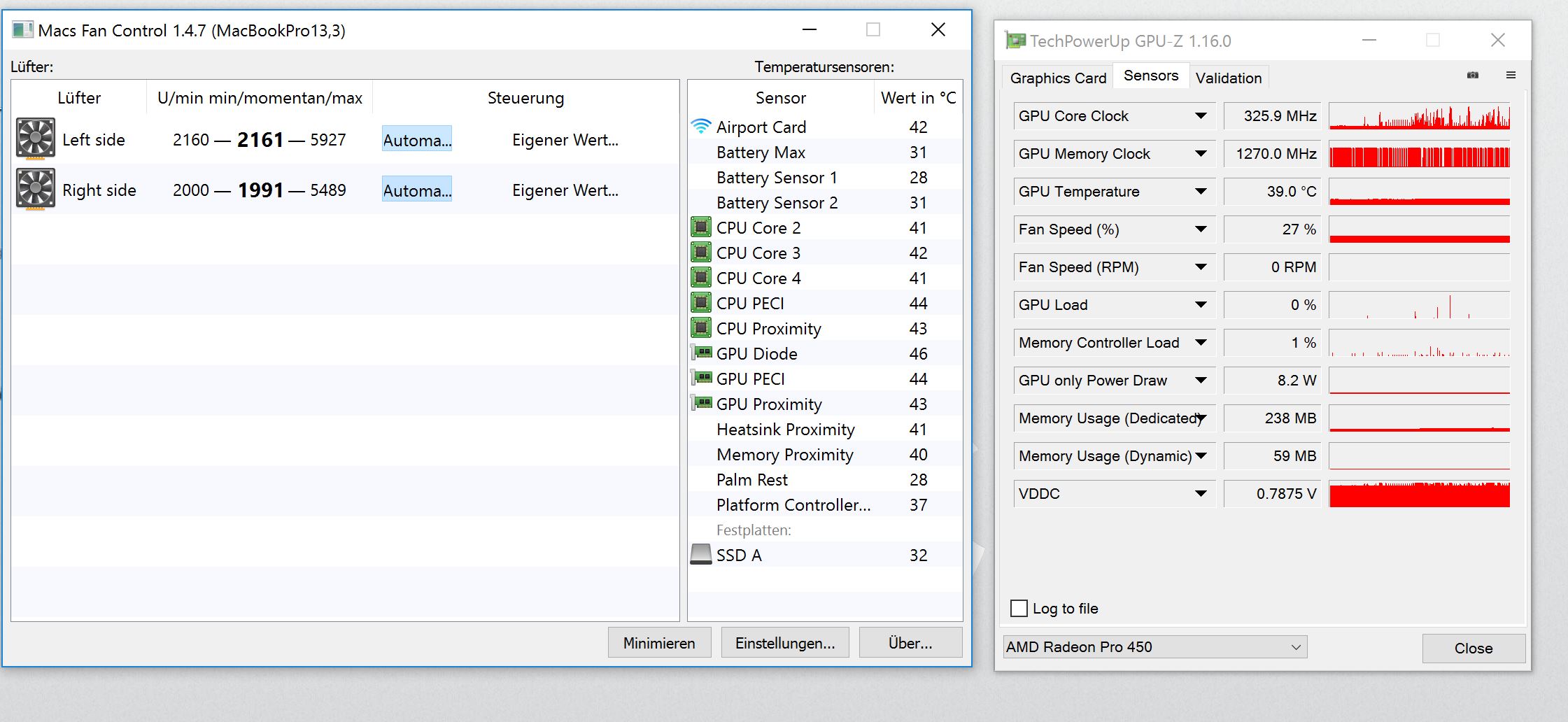Set Left side fan to Automatic
Screen dimensions: 1568x722
tap(417, 140)
